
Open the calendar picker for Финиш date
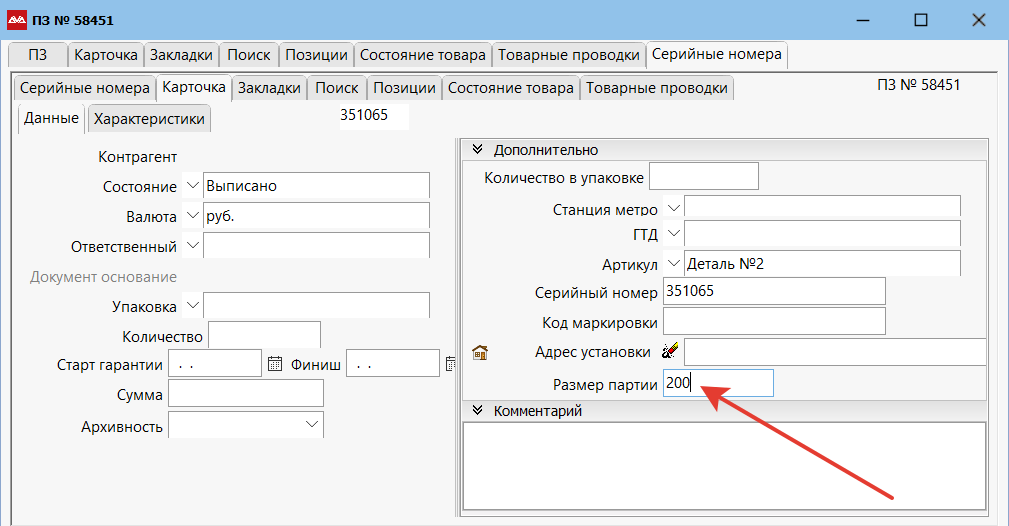(450, 364)
